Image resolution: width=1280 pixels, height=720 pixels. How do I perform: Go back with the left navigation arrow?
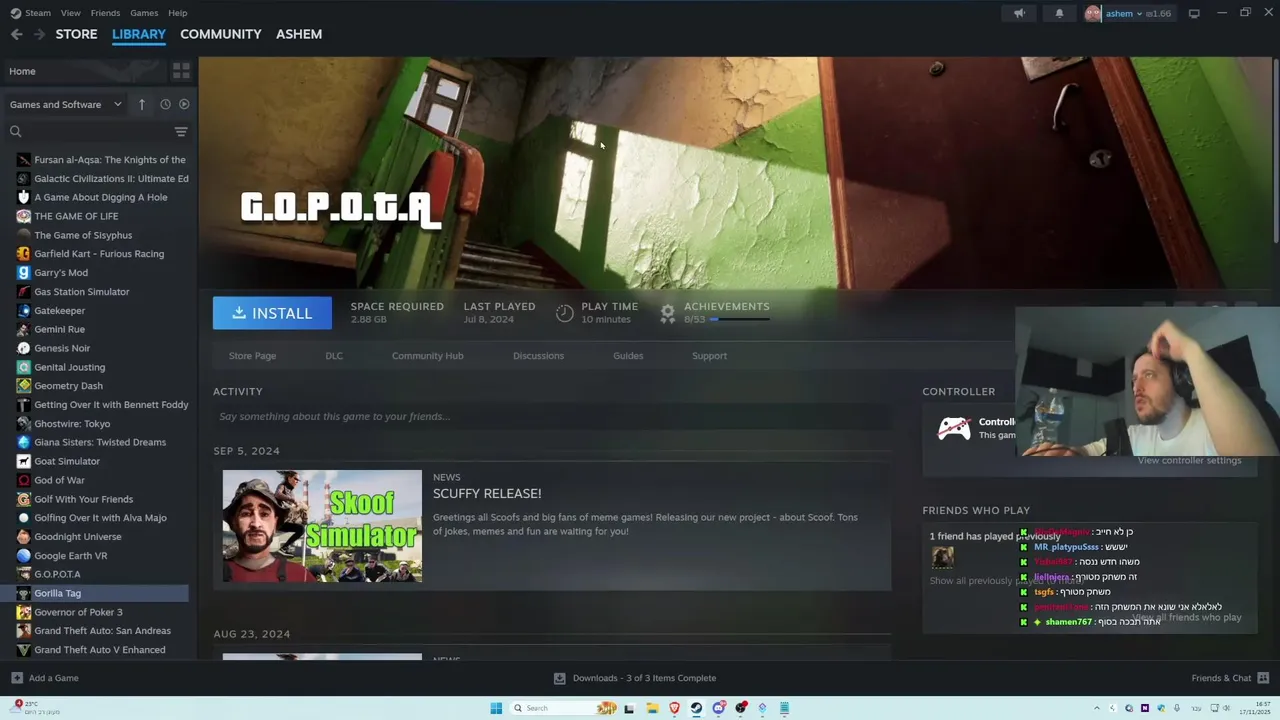click(x=17, y=34)
